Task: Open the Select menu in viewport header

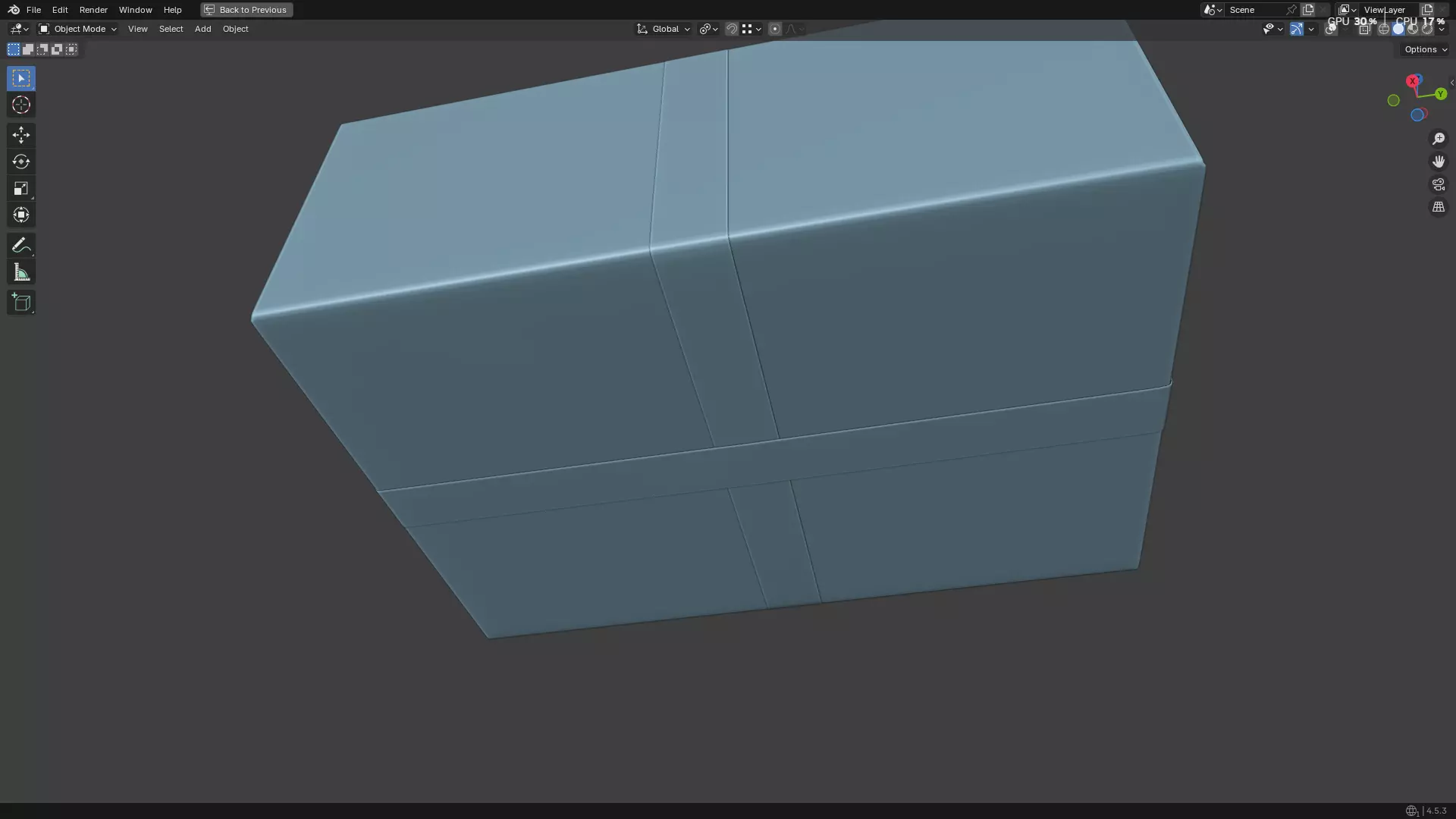Action: tap(171, 29)
